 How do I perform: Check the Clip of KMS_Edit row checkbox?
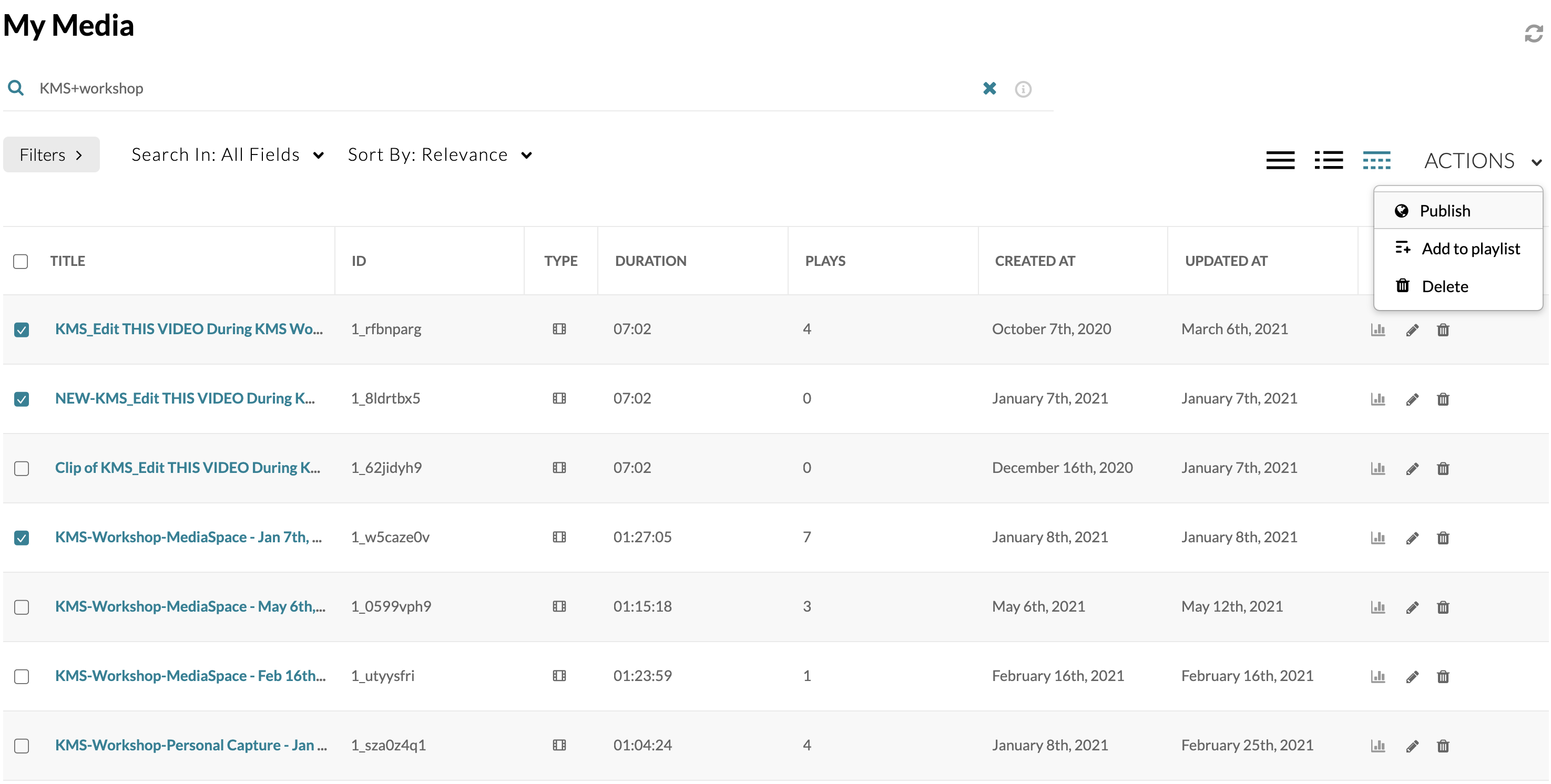pos(22,468)
